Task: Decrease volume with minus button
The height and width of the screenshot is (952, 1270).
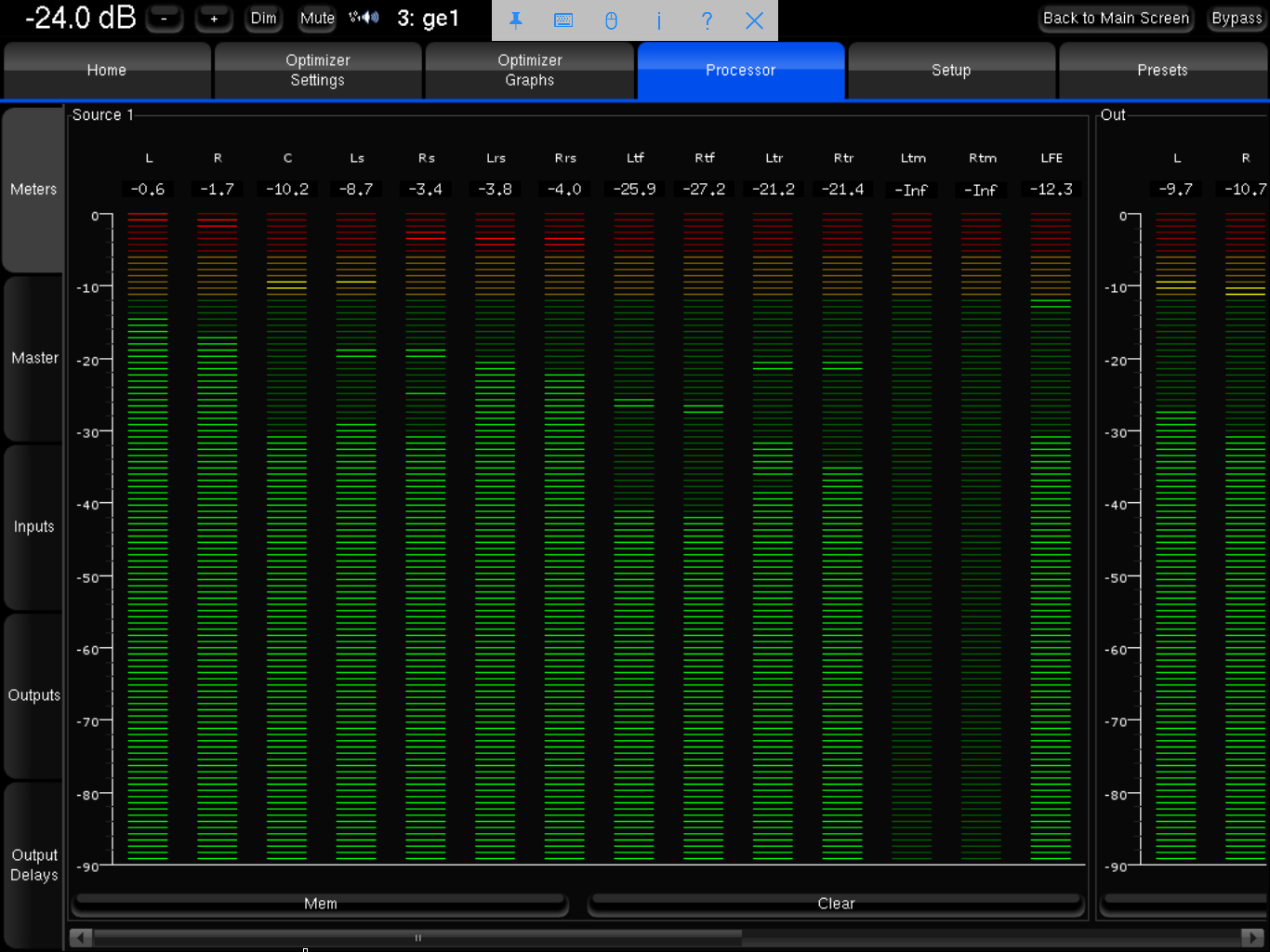Action: click(165, 19)
